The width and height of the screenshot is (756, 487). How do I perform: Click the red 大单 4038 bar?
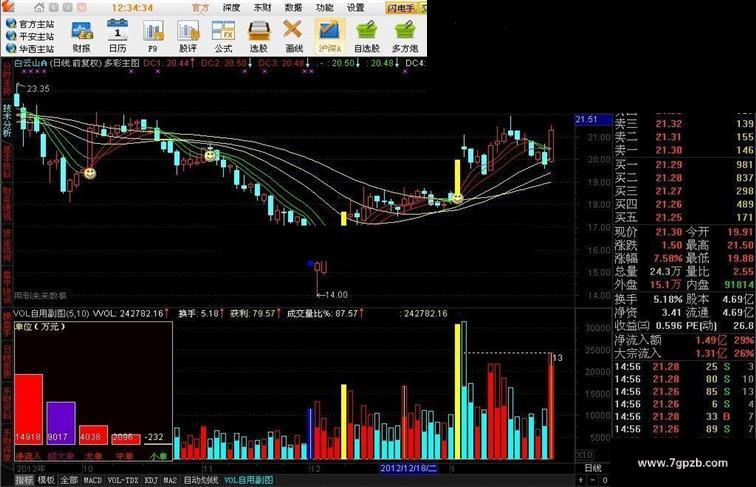[x=93, y=434]
